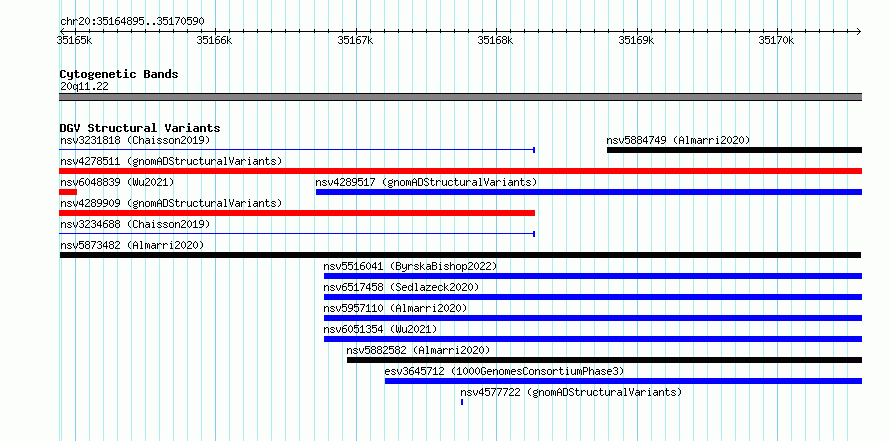Viewport: 890px width, 441px height.
Task: Click the blue nsv6051354 variant bar
Action: (x=593, y=339)
